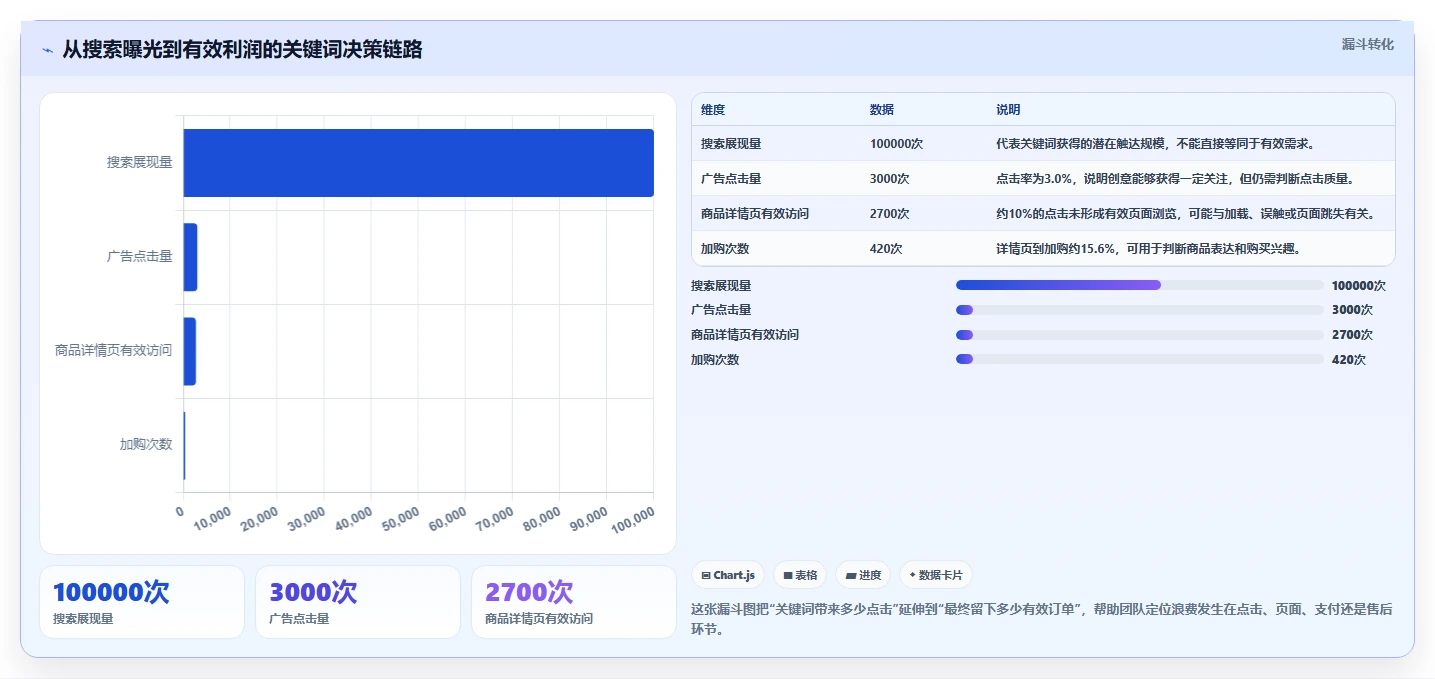Click the 100000次 value next to the progress bar
The height and width of the screenshot is (679, 1435).
[1359, 285]
